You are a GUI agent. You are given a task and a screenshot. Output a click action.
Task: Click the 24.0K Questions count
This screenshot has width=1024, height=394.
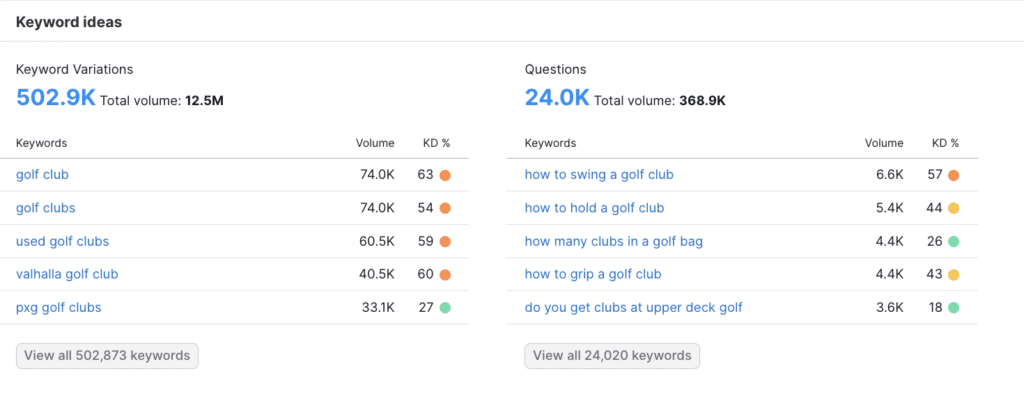[557, 97]
